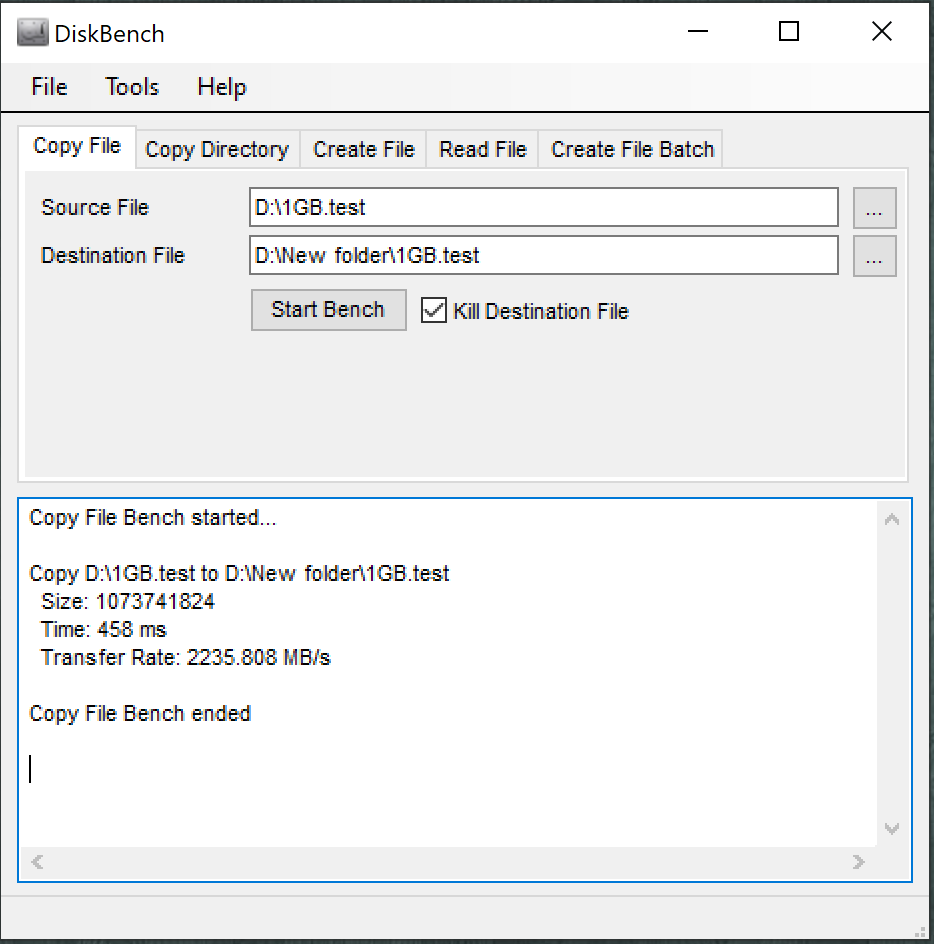This screenshot has width=934, height=944.
Task: Start the copy benchmark with Start Bench
Action: point(328,310)
